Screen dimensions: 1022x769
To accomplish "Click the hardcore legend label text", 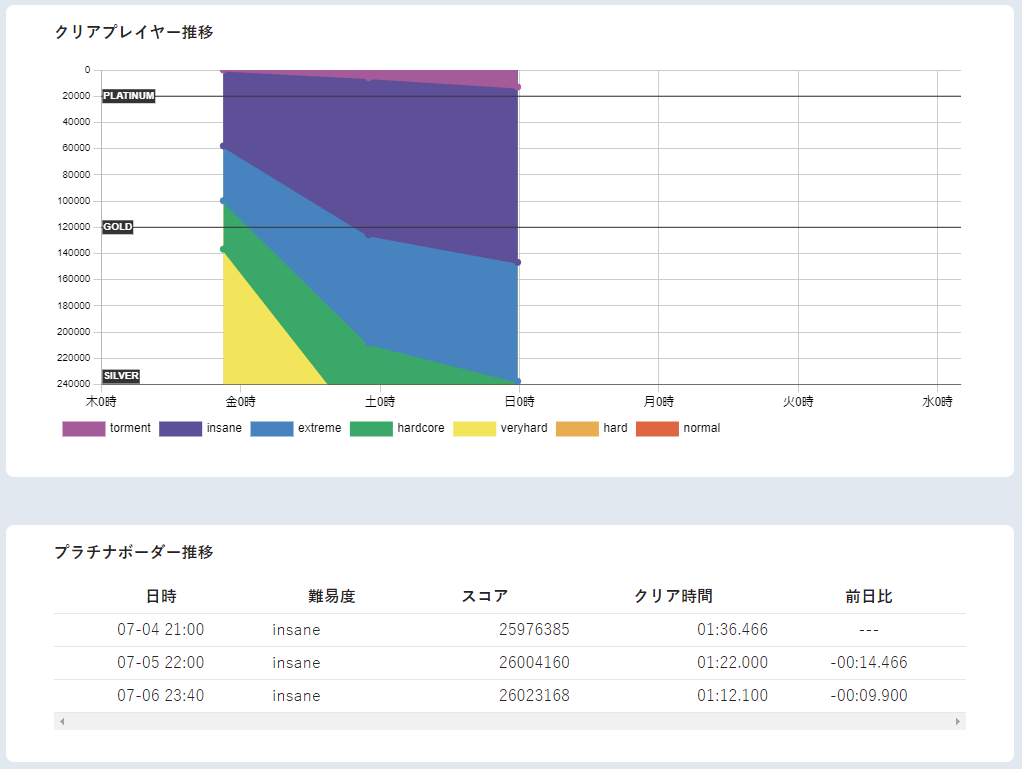I will [x=420, y=428].
